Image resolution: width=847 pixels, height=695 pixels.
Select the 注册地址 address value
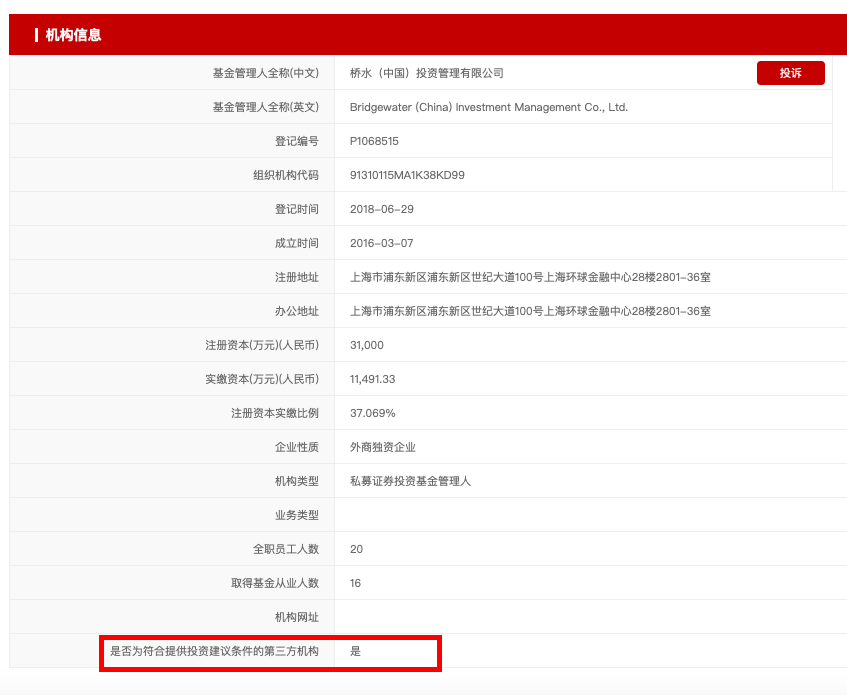click(530, 277)
